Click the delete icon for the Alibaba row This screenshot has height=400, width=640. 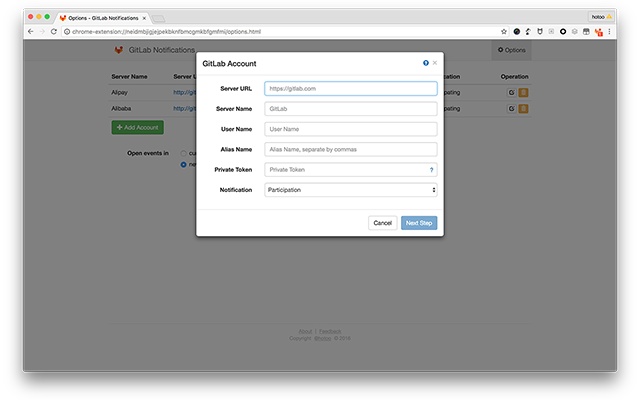click(x=523, y=109)
